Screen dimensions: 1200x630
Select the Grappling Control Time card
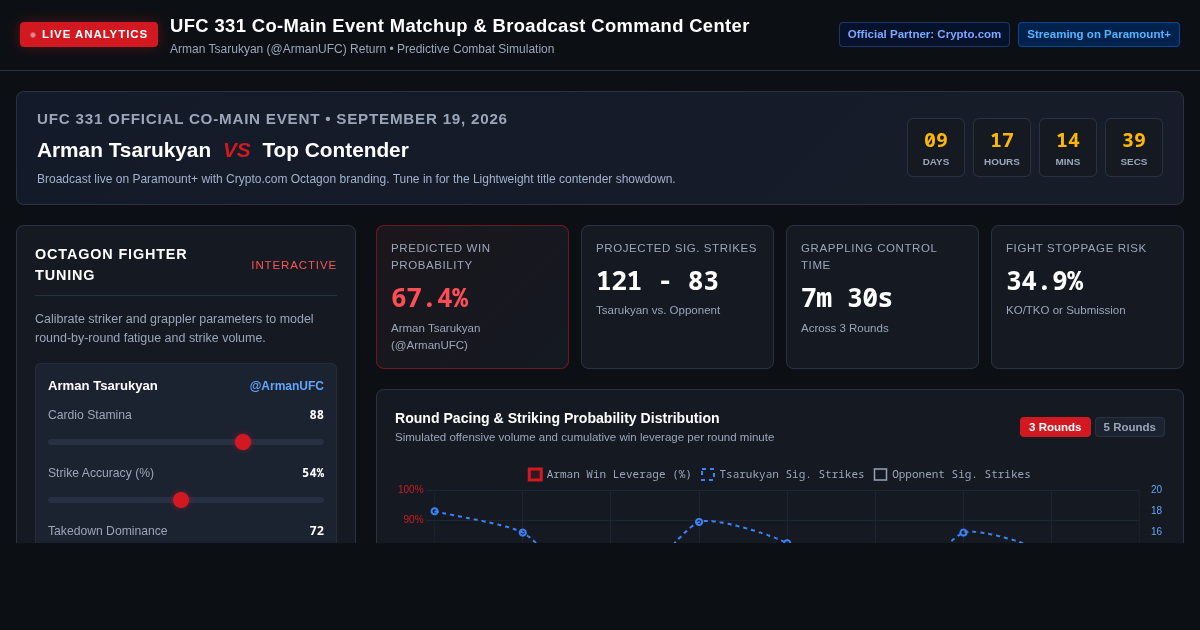pos(882,297)
